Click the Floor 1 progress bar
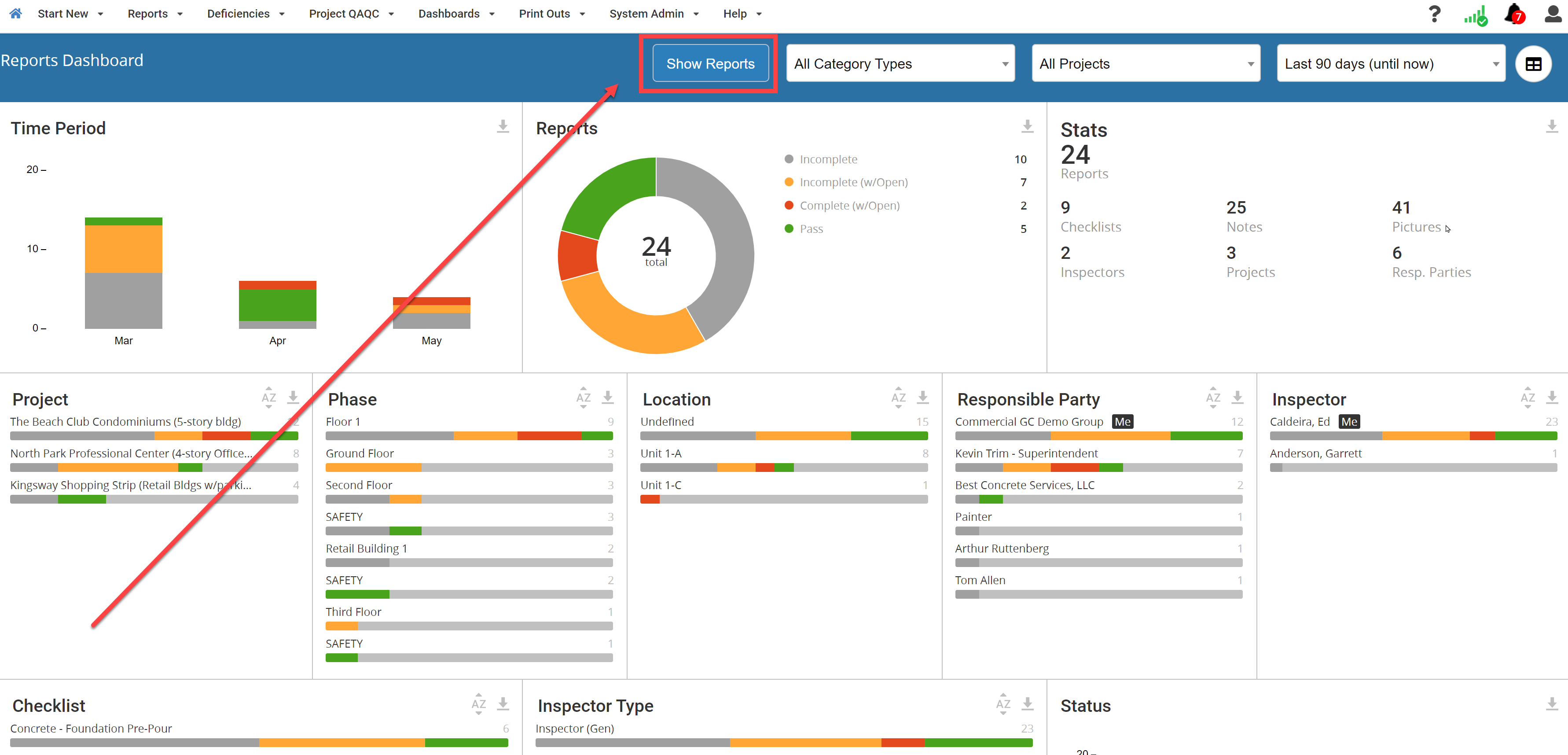1568x755 pixels. pyautogui.click(x=469, y=435)
